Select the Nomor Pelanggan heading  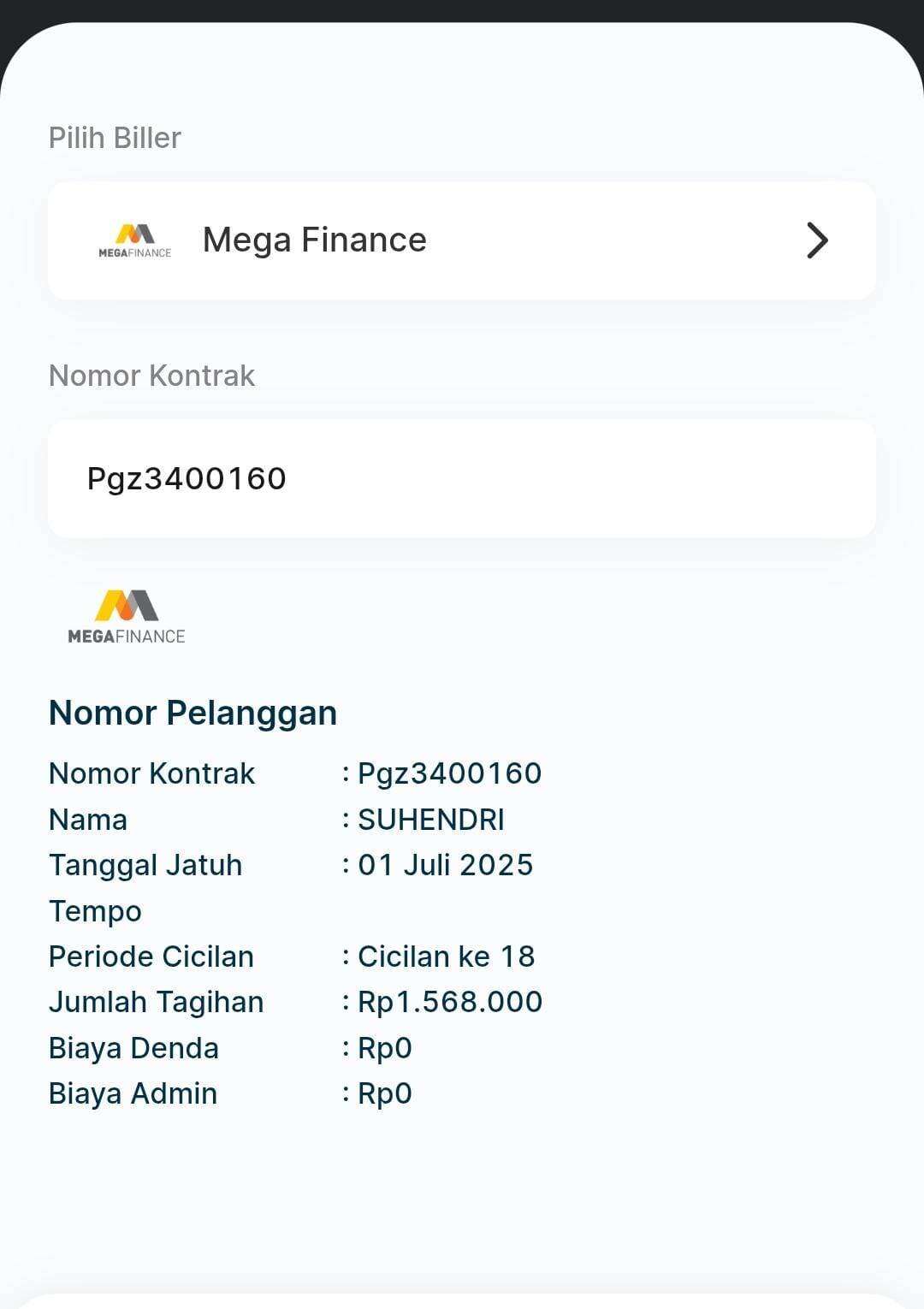coord(192,713)
